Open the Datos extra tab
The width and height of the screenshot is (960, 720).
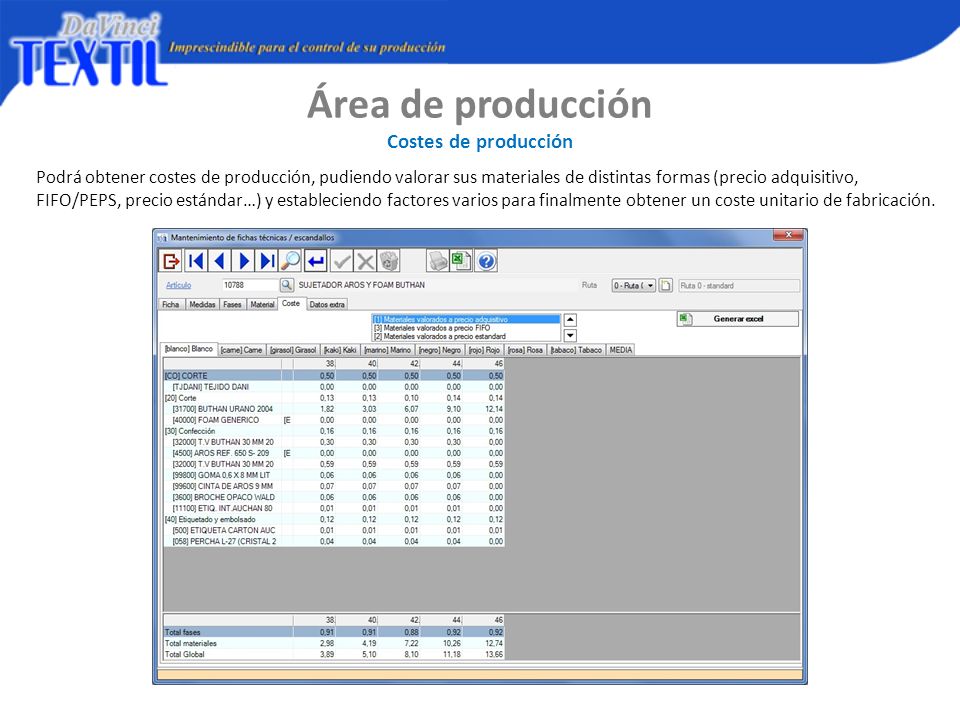(x=327, y=304)
